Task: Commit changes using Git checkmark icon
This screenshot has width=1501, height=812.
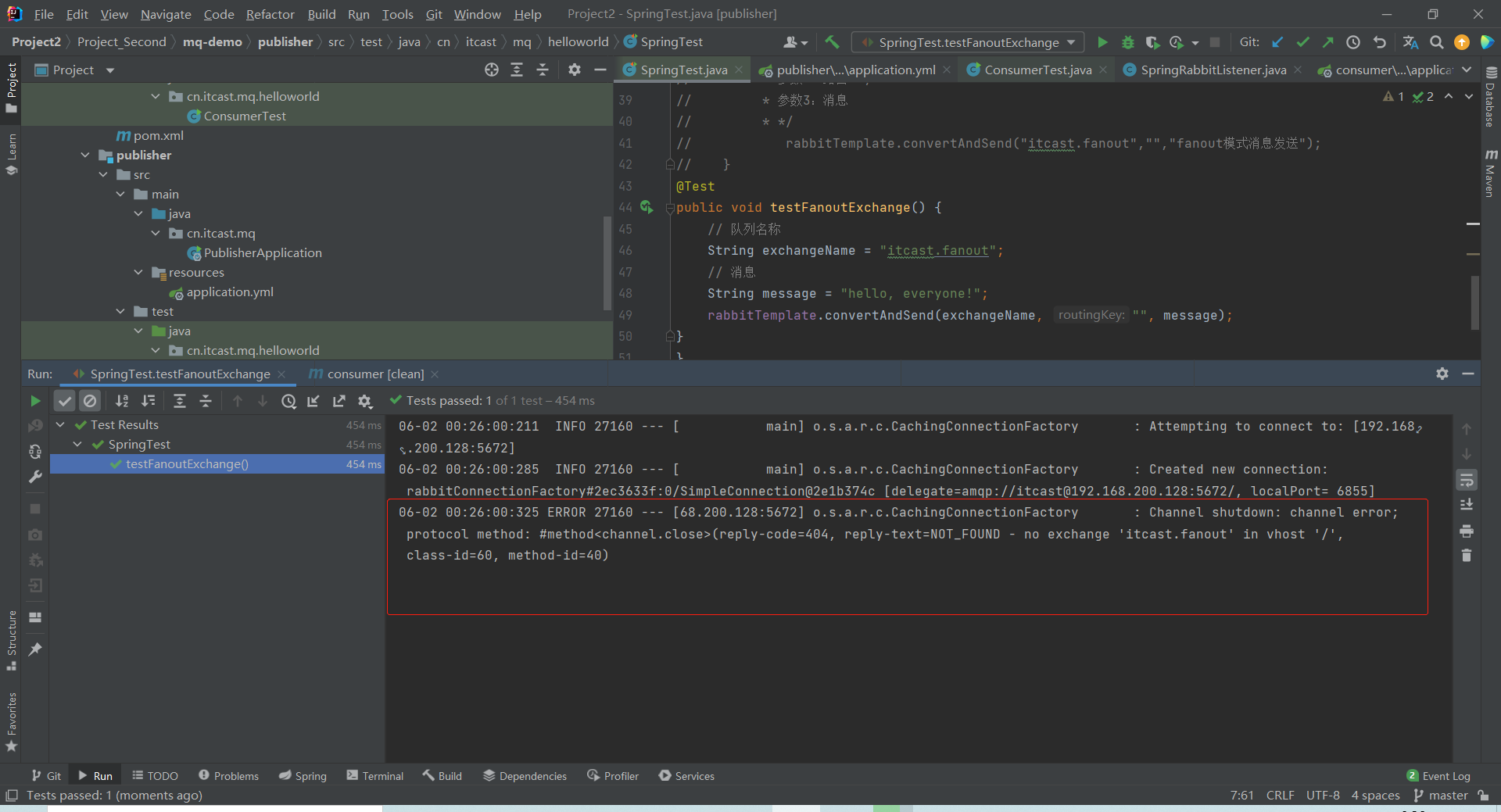Action: pos(1302,42)
